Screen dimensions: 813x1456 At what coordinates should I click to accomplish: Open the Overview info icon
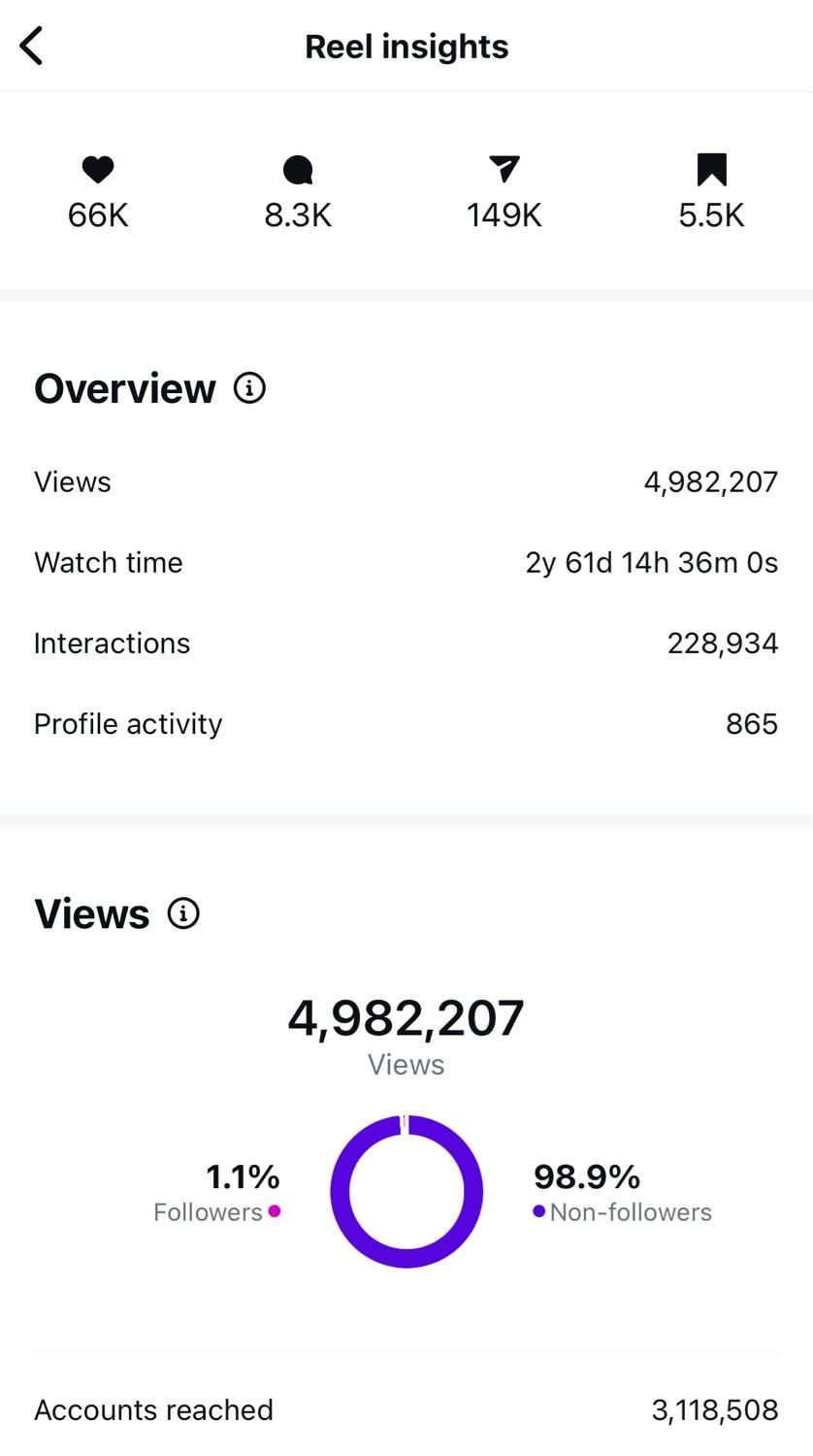[x=249, y=388]
